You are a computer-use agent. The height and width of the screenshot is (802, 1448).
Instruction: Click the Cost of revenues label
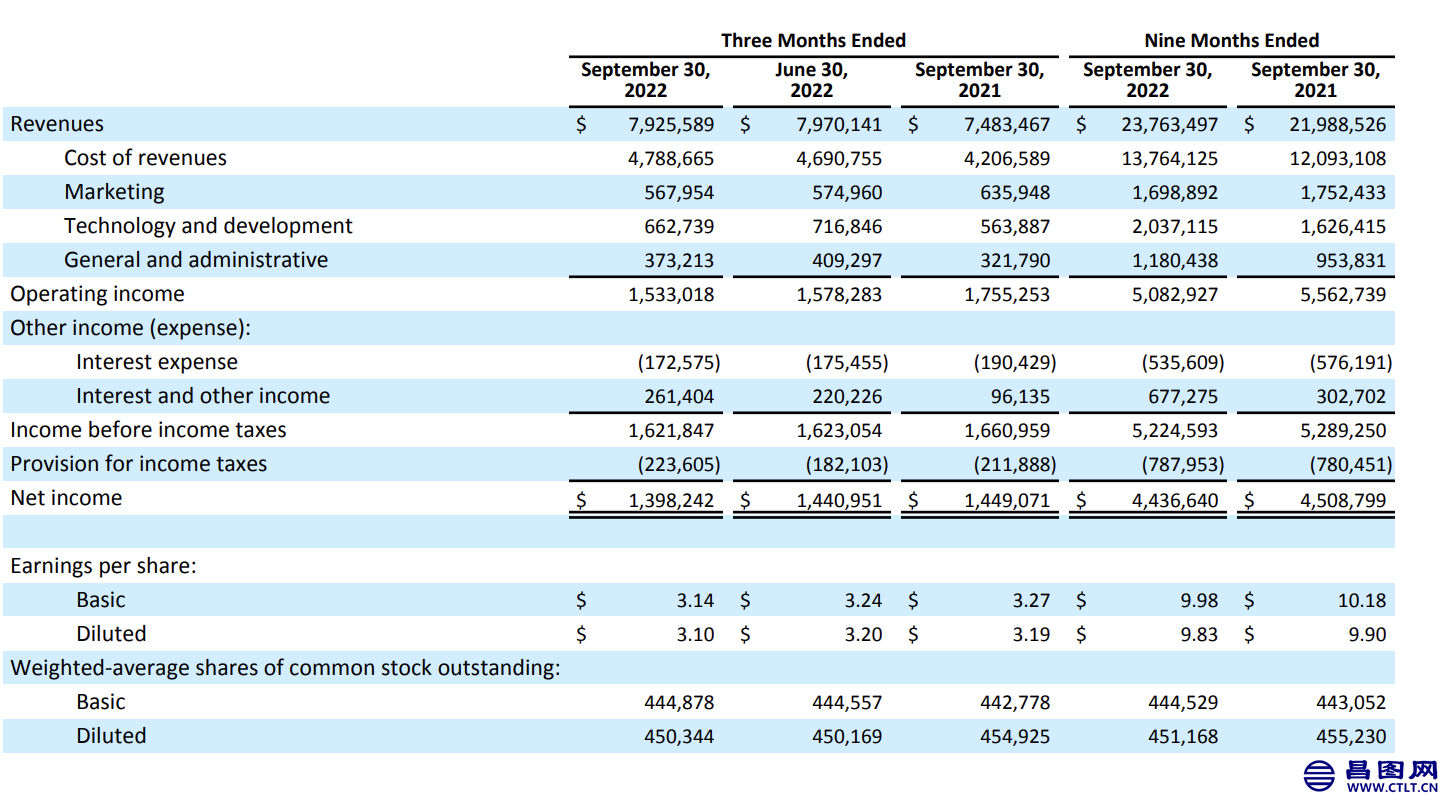[145, 158]
